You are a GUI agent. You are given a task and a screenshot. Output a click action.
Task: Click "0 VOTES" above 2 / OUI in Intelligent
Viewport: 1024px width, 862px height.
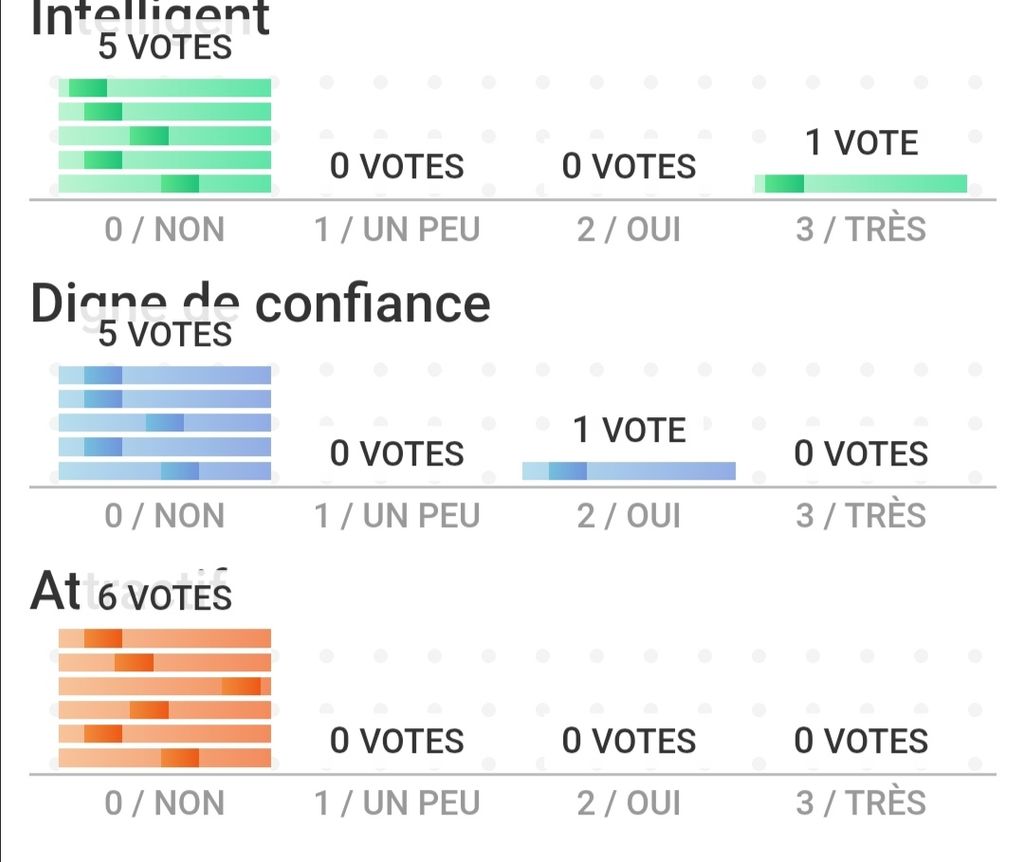pyautogui.click(x=629, y=166)
